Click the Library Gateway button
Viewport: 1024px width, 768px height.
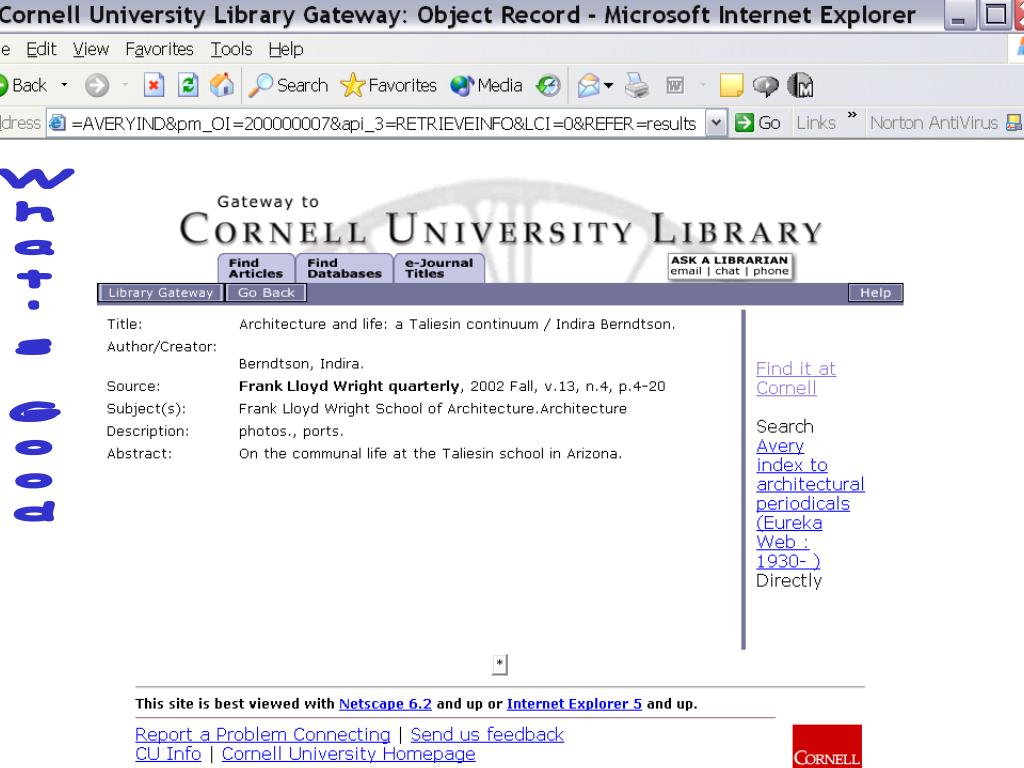[161, 293]
